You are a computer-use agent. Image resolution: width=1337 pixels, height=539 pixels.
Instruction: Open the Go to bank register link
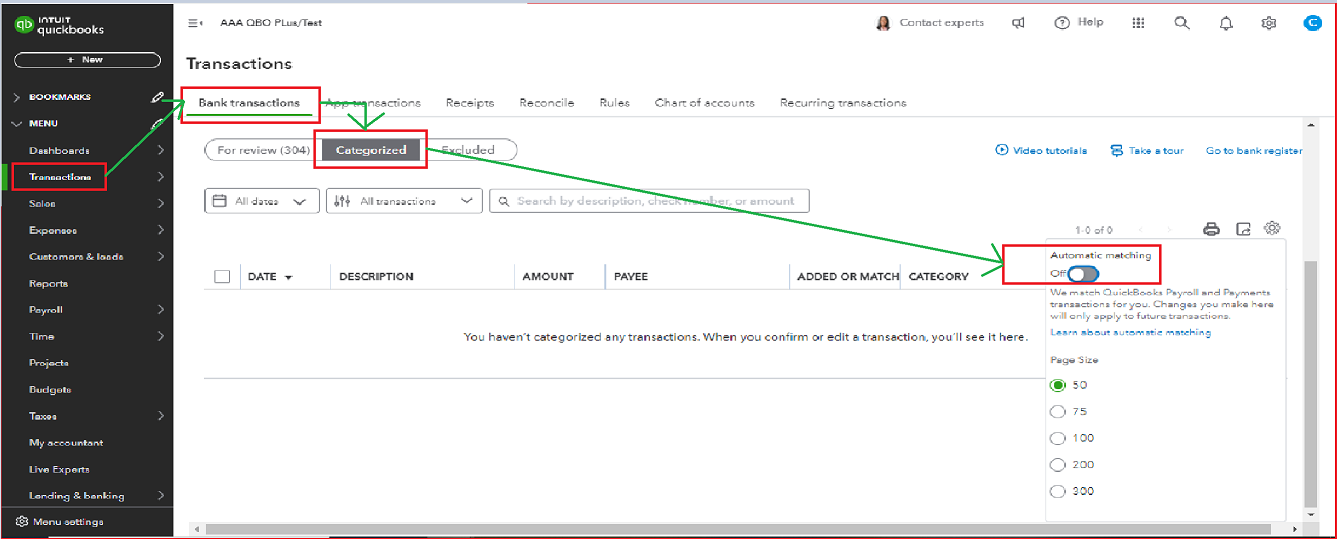pyautogui.click(x=1254, y=150)
